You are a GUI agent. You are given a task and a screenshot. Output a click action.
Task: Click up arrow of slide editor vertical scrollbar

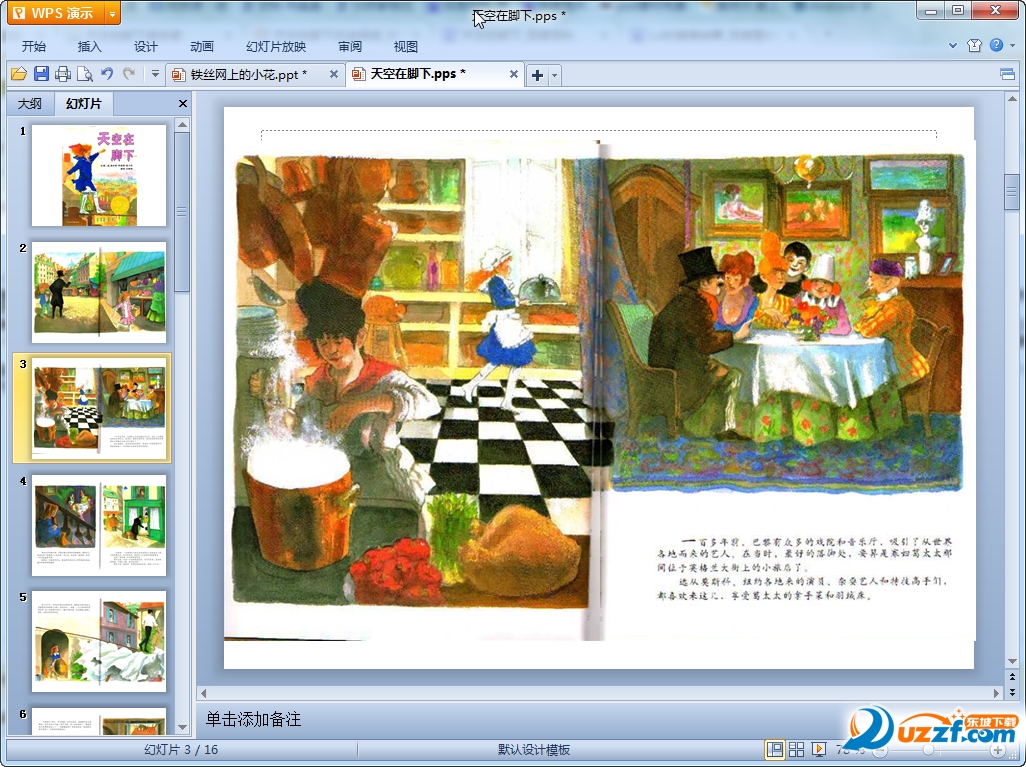(1012, 99)
